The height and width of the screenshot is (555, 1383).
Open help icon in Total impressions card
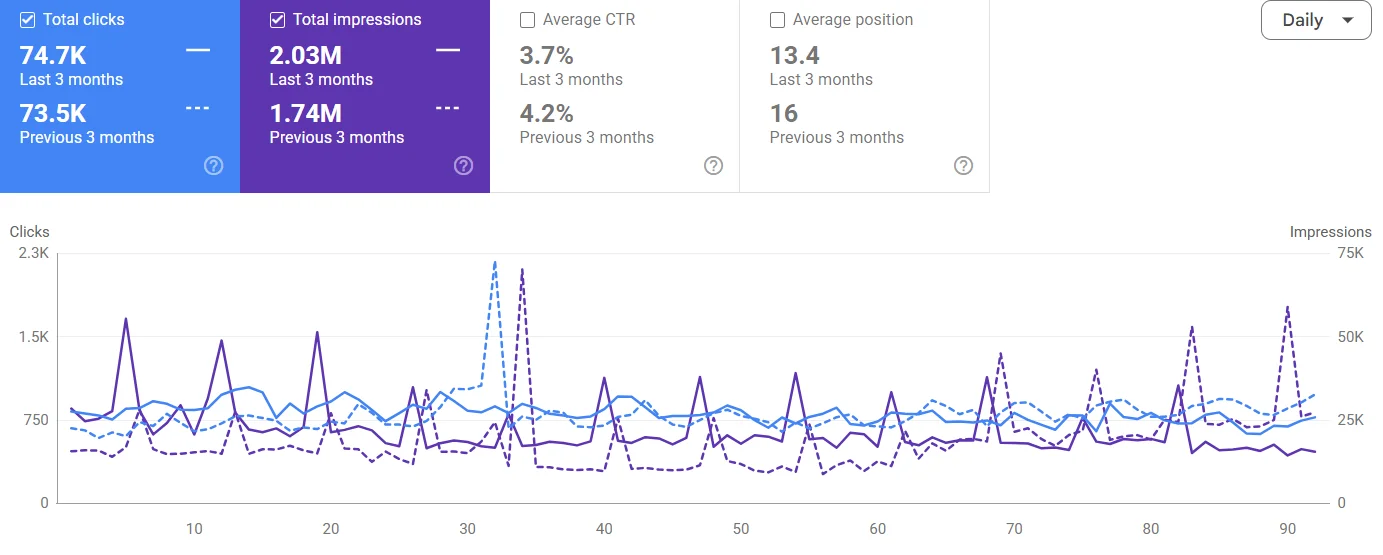point(463,166)
